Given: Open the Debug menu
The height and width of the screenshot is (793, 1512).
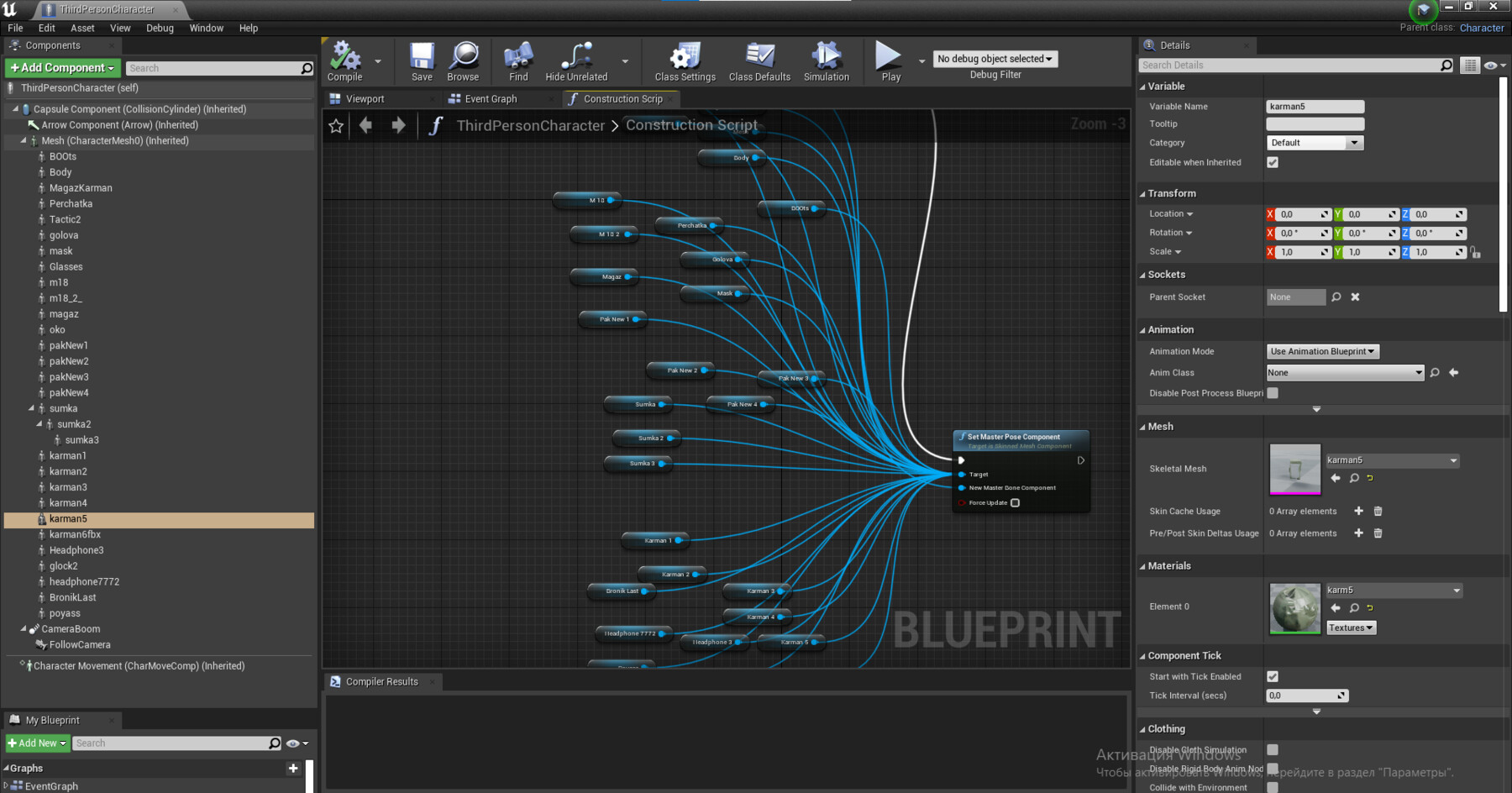Looking at the screenshot, I should pos(160,28).
